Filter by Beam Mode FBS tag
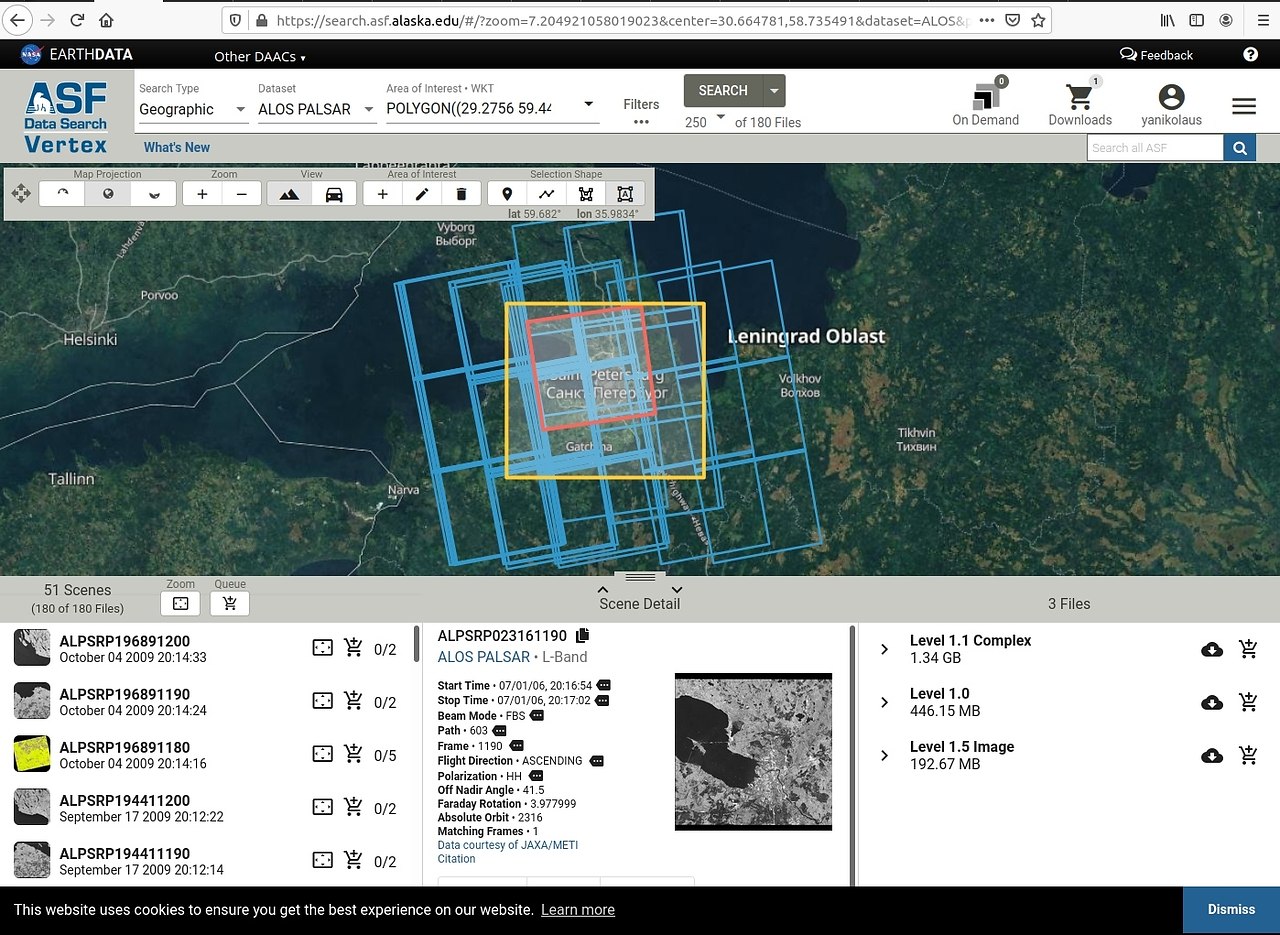 (537, 716)
